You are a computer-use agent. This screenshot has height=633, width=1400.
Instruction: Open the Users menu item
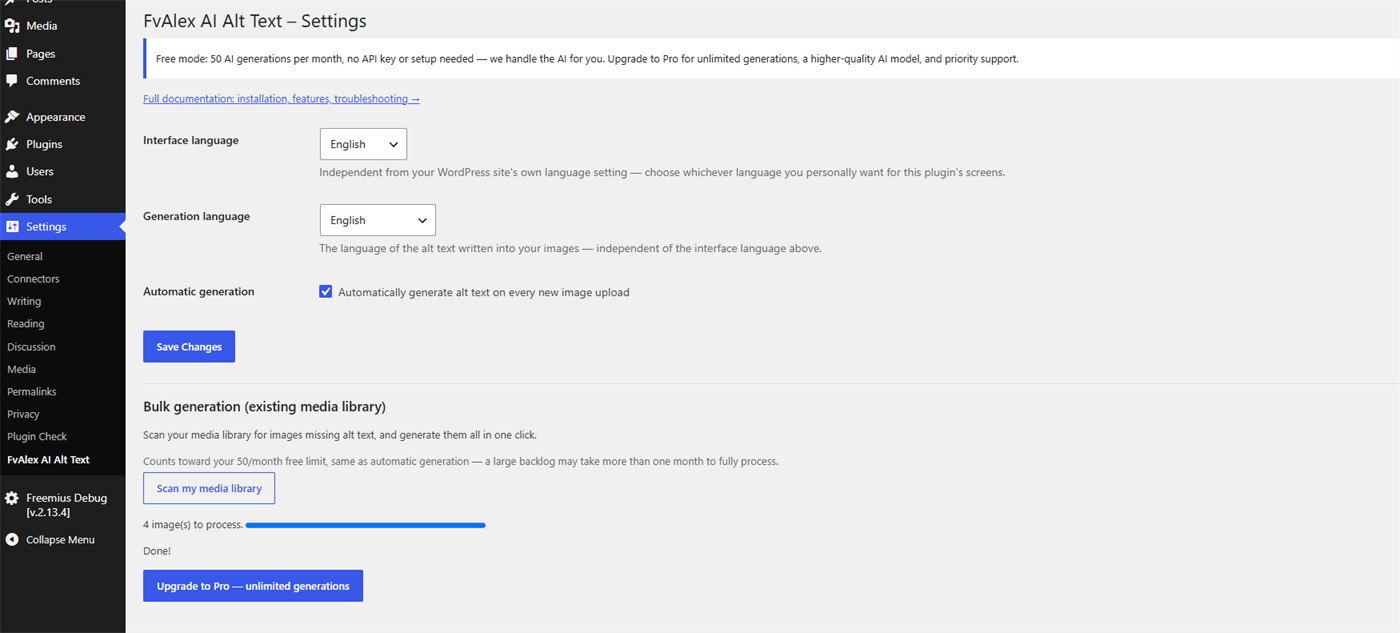tap(63, 172)
